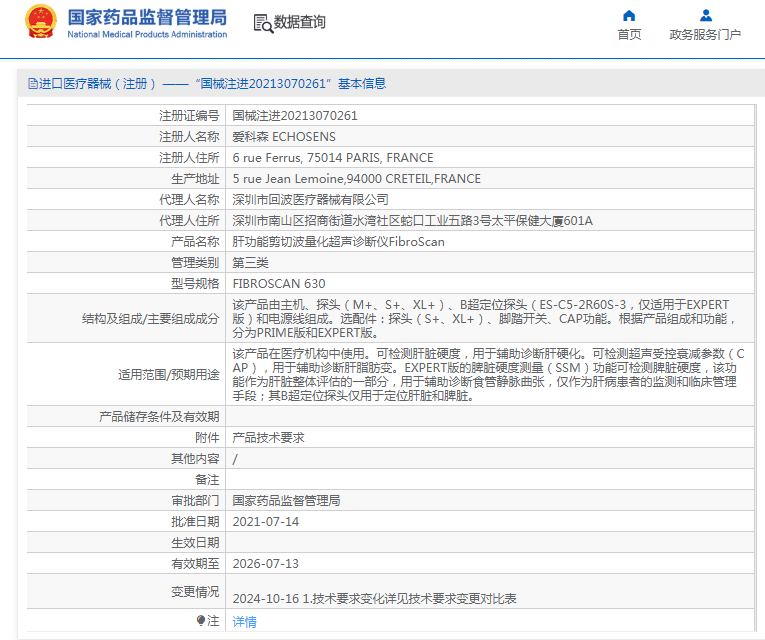Click National Medical Products Administration subtitle
765x640 pixels.
(x=147, y=34)
